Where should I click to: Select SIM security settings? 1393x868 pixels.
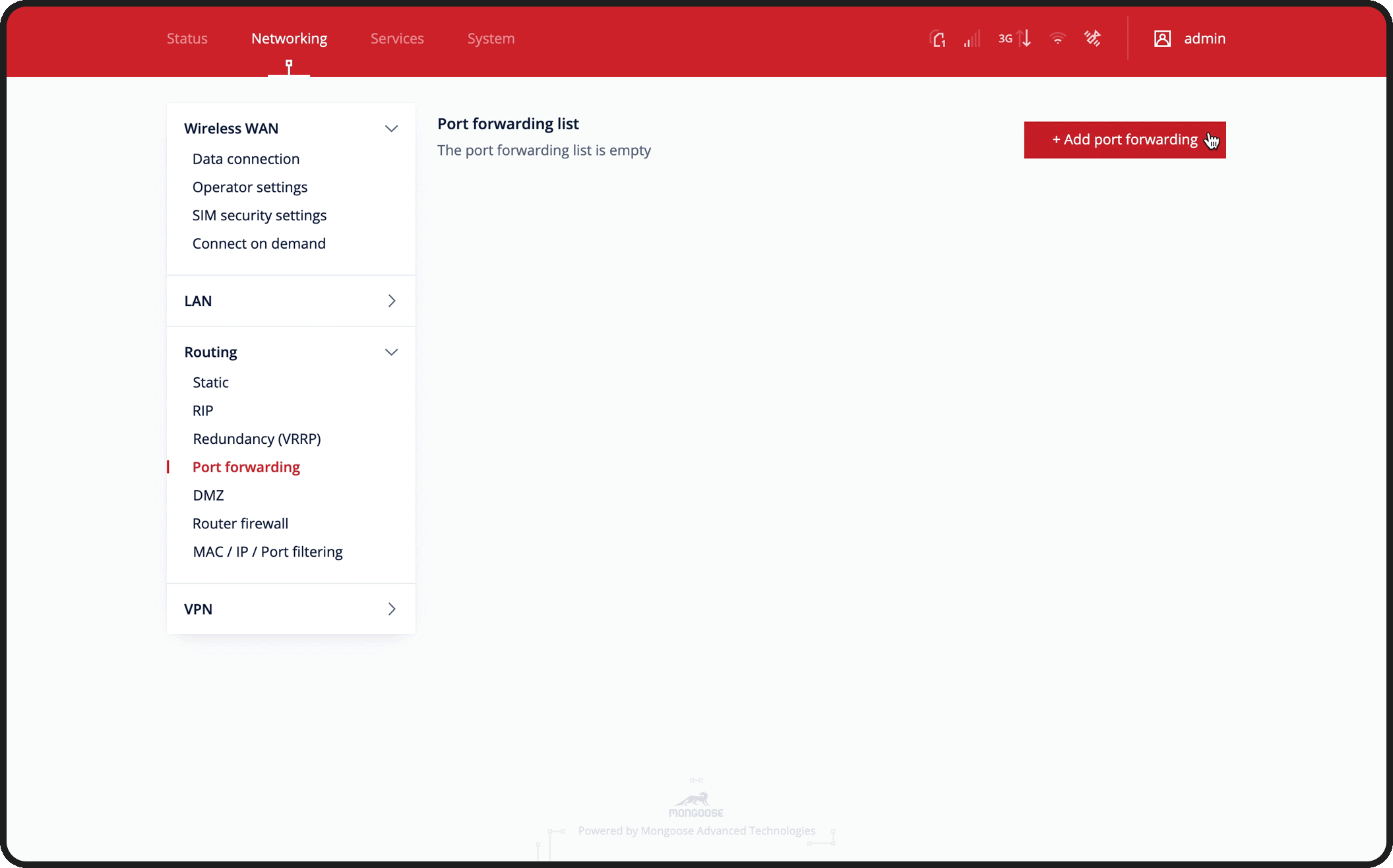[259, 215]
